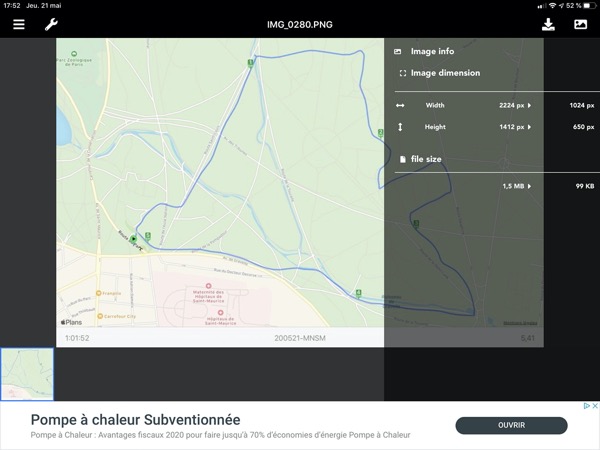This screenshot has height=450, width=600.
Task: Click the vertical height arrow icon
Action: coord(400,127)
